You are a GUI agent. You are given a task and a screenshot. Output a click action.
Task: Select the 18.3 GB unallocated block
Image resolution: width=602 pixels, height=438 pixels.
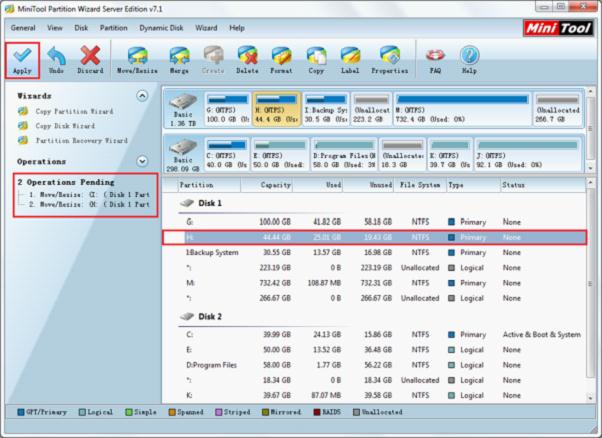pos(402,155)
